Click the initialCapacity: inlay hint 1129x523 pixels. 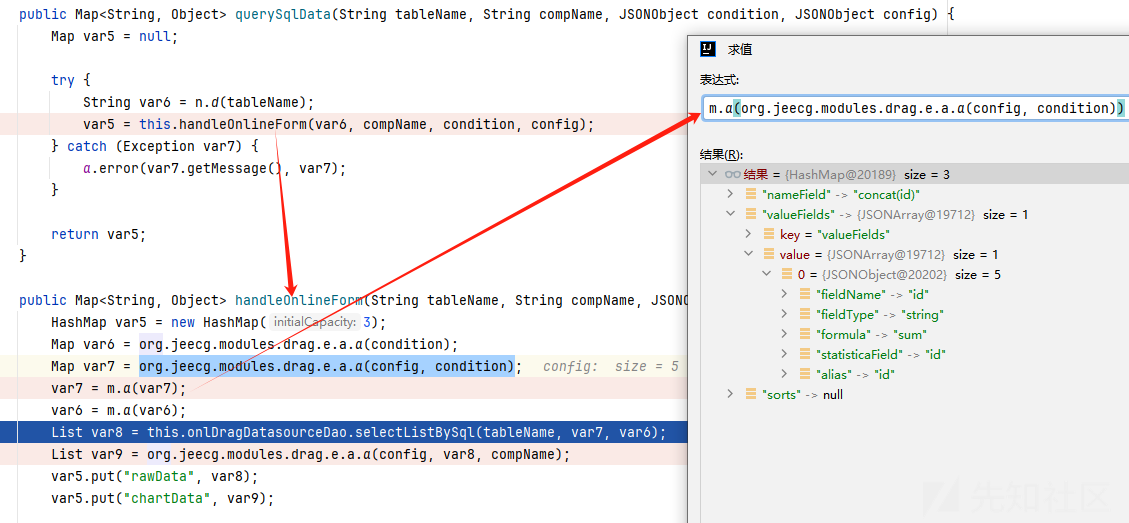(315, 322)
